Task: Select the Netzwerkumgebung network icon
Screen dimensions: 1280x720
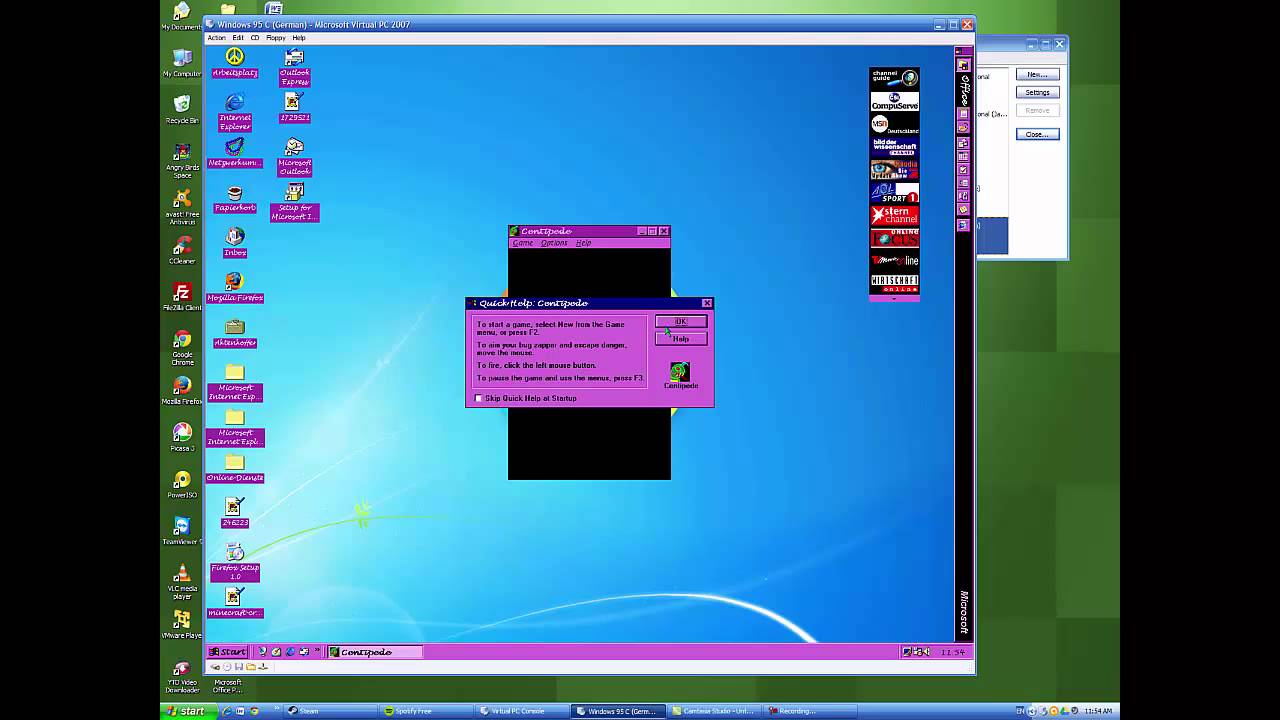Action: point(235,152)
